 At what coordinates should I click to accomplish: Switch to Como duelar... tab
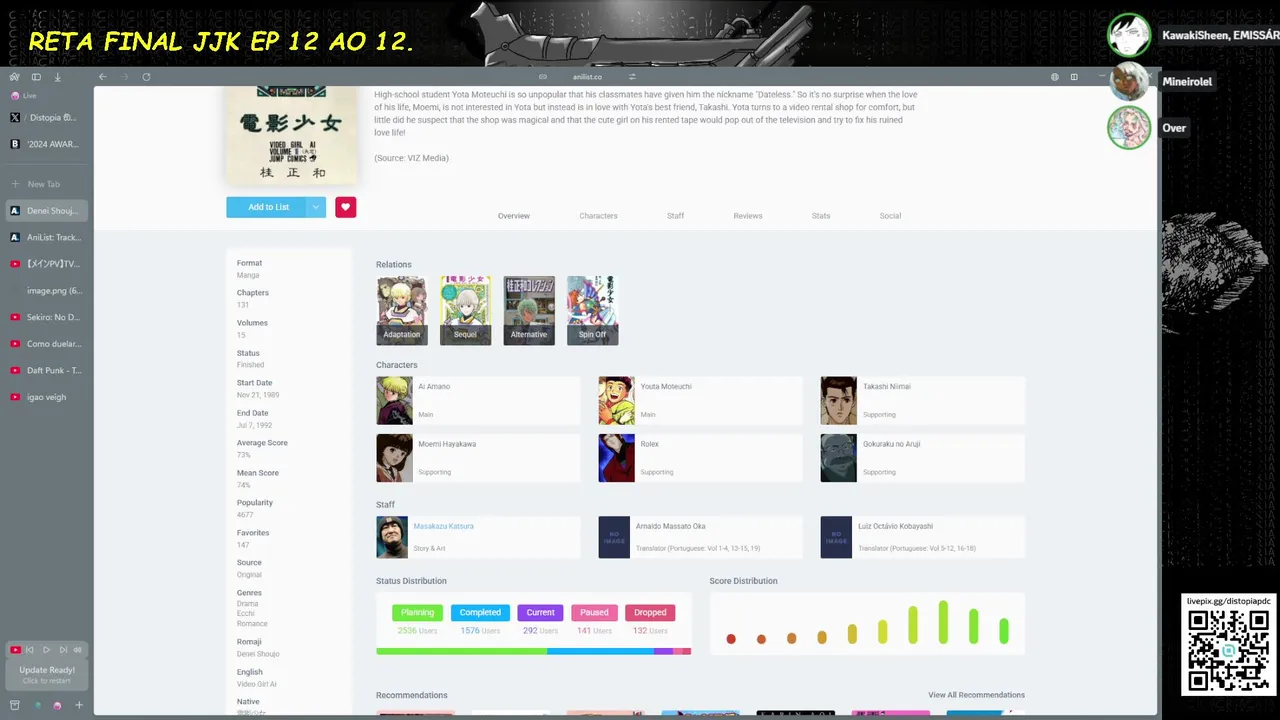(x=45, y=344)
